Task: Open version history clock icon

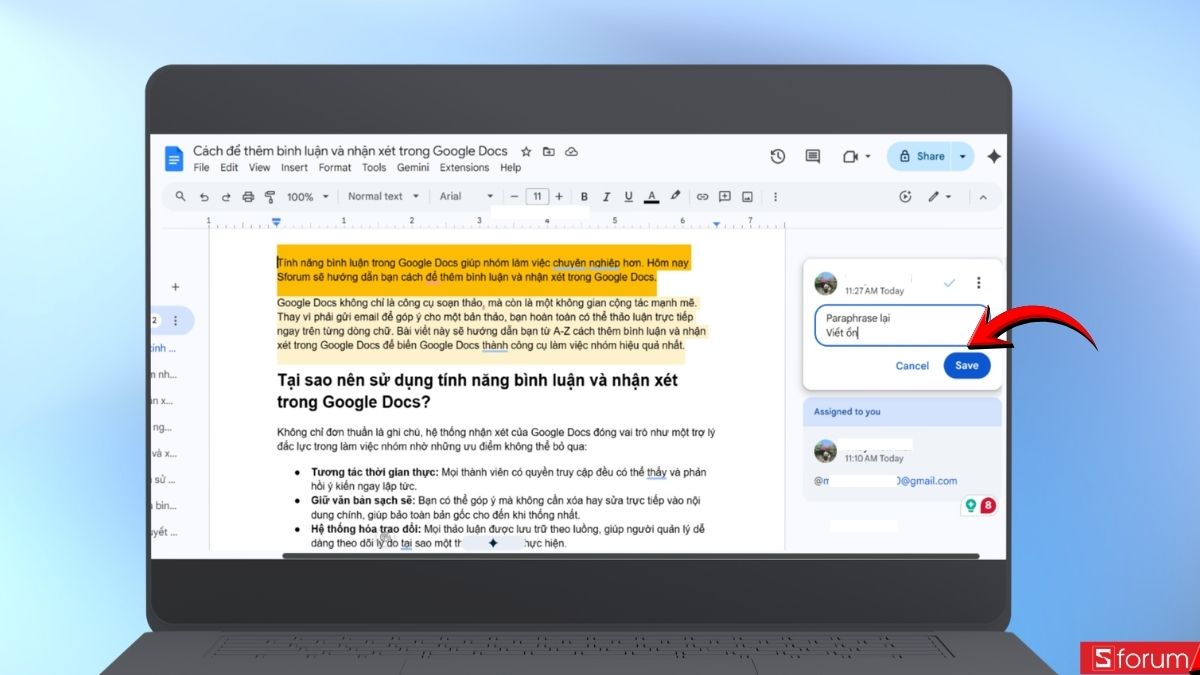Action: tap(778, 156)
